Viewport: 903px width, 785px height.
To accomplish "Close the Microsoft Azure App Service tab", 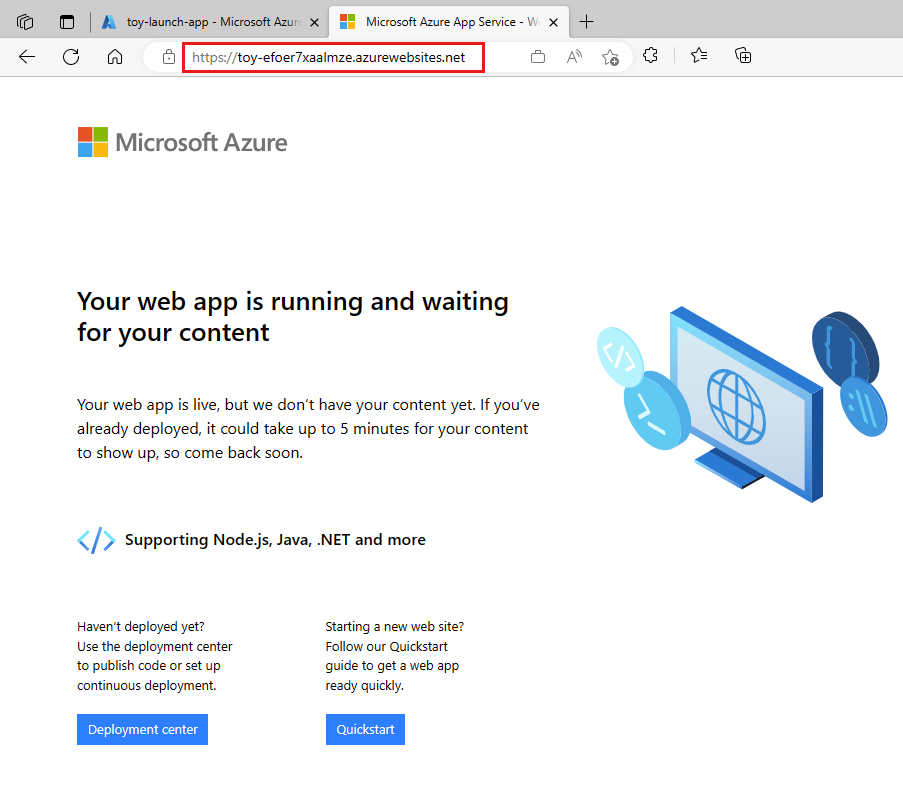I will tap(553, 22).
